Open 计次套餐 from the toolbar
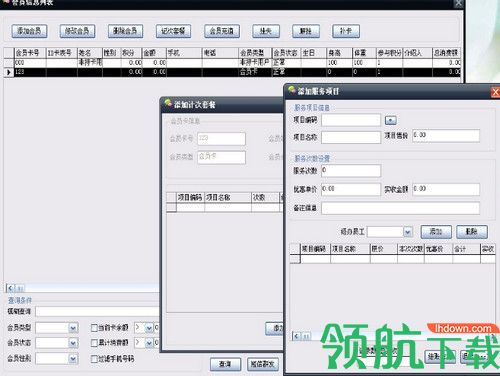The width and height of the screenshot is (500, 376). click(x=173, y=31)
